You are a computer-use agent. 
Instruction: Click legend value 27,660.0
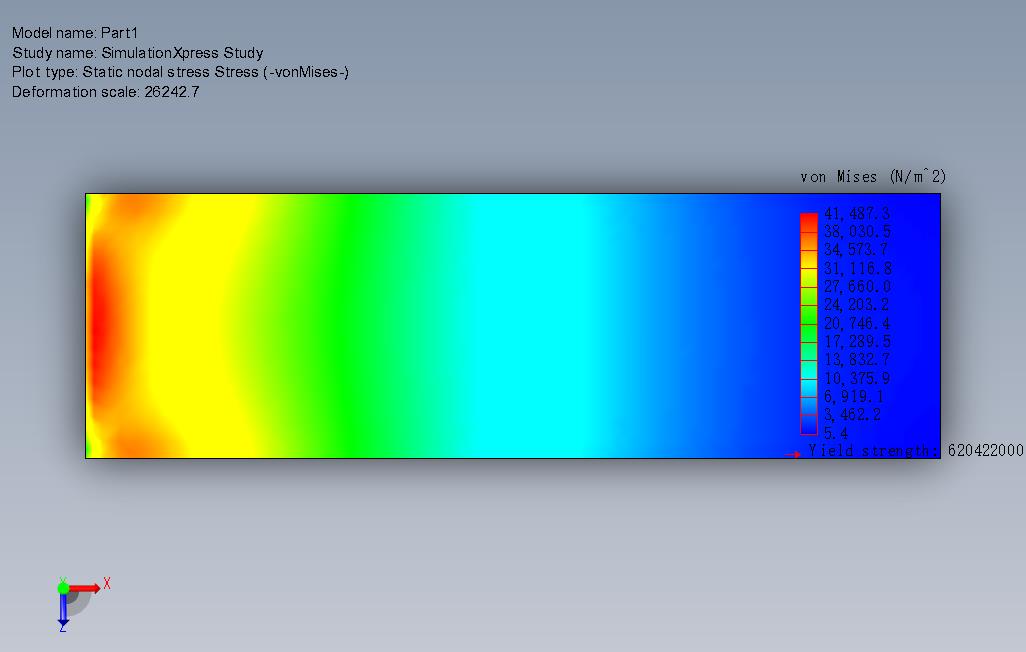pos(857,287)
